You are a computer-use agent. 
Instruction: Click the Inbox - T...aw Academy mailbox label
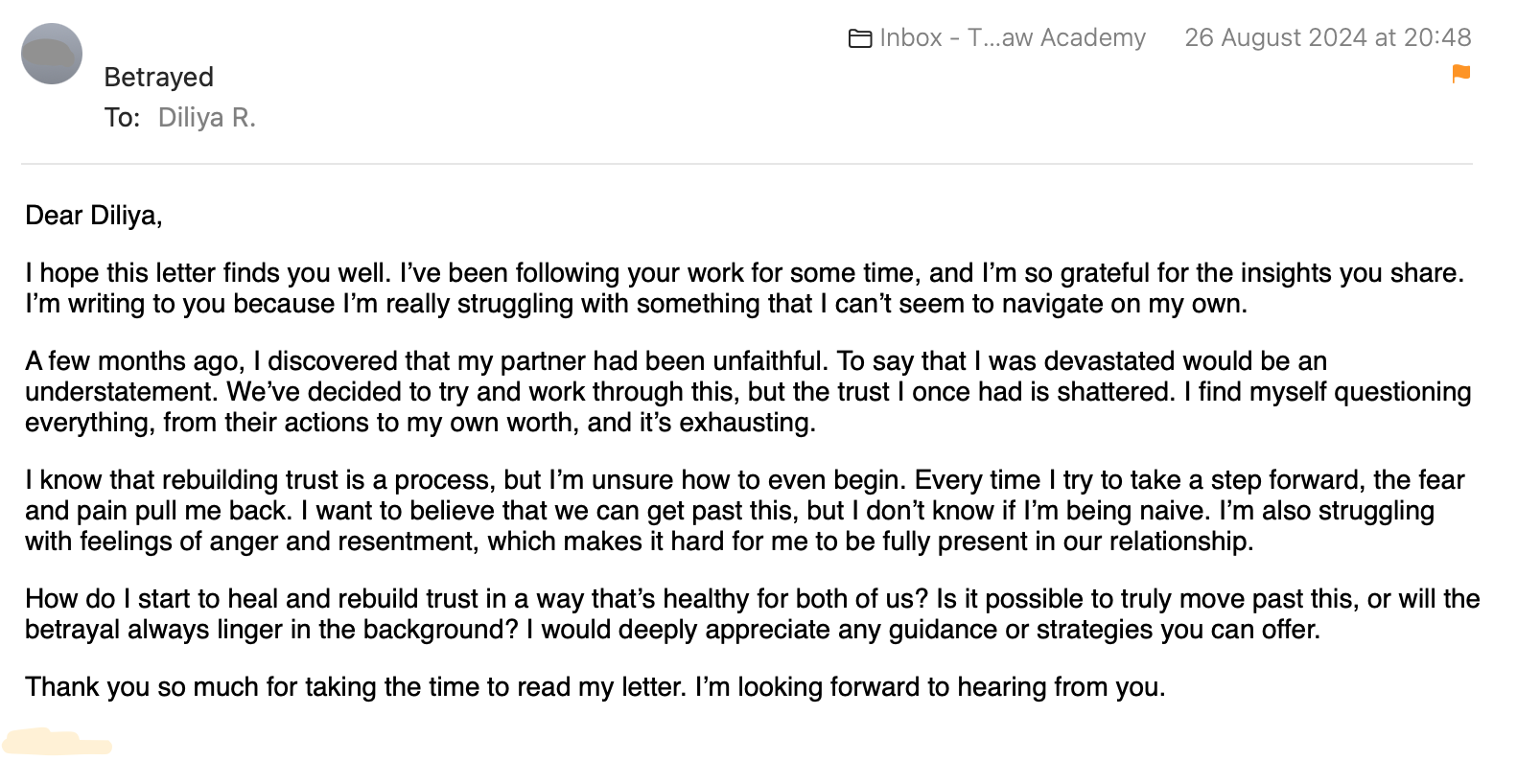click(x=1012, y=37)
